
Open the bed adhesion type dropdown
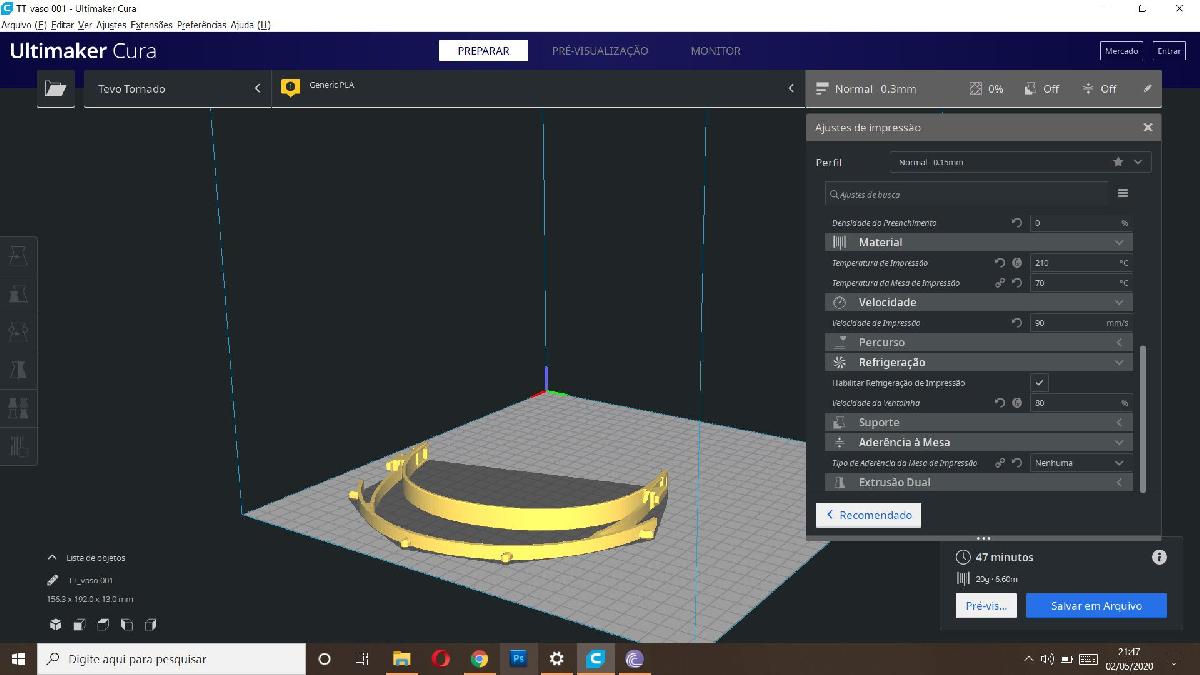[x=1080, y=463]
